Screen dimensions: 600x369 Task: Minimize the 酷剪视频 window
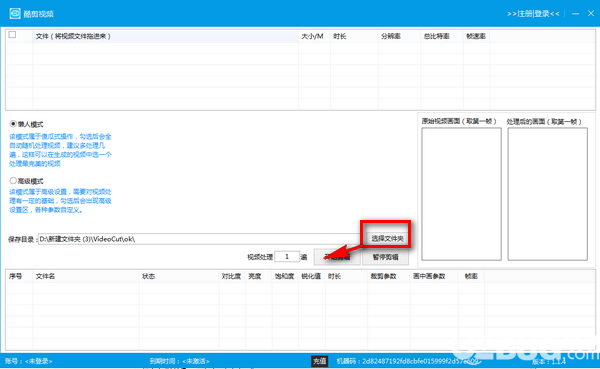pos(576,14)
